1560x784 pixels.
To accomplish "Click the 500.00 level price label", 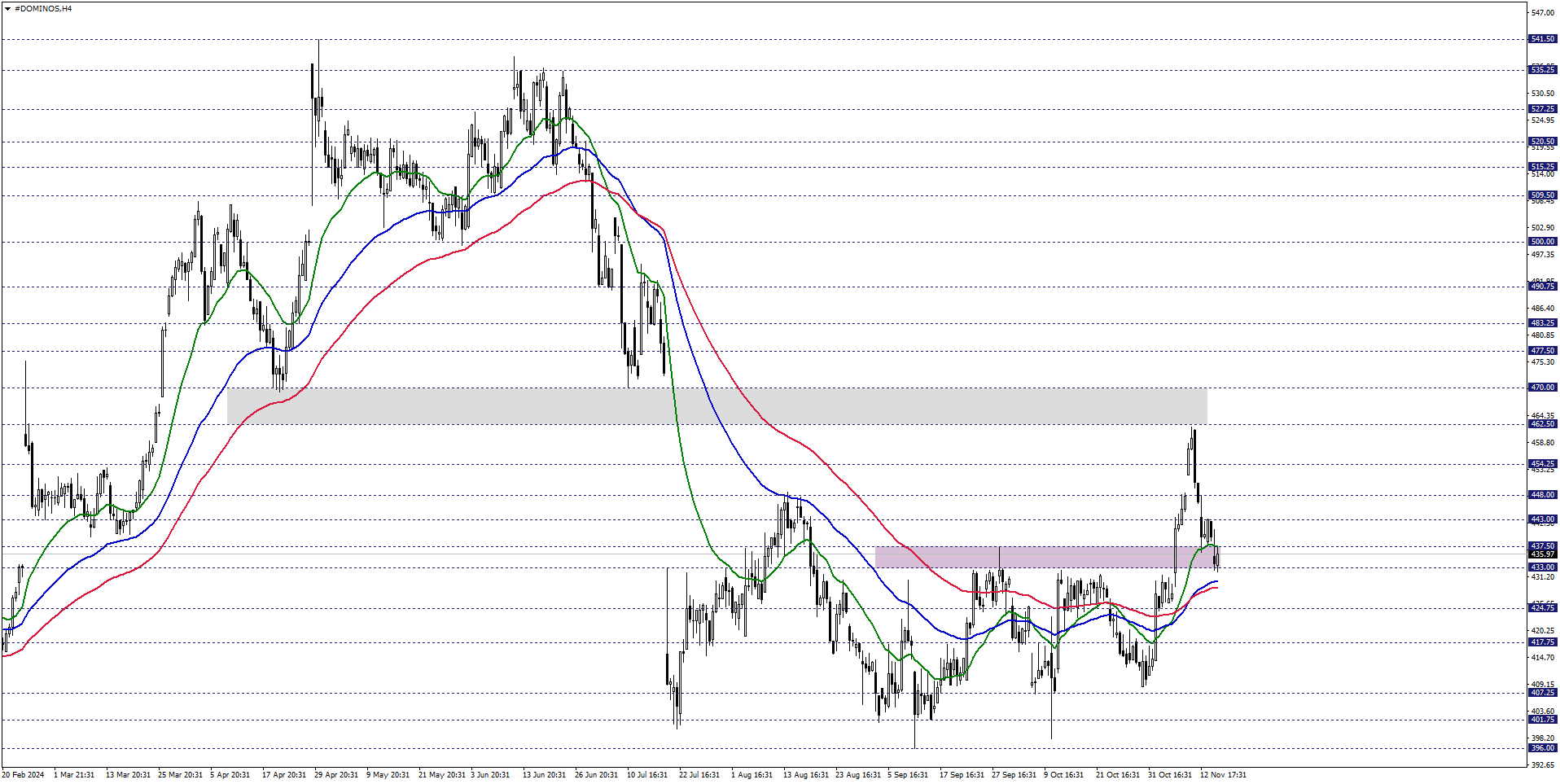I will tap(1542, 242).
